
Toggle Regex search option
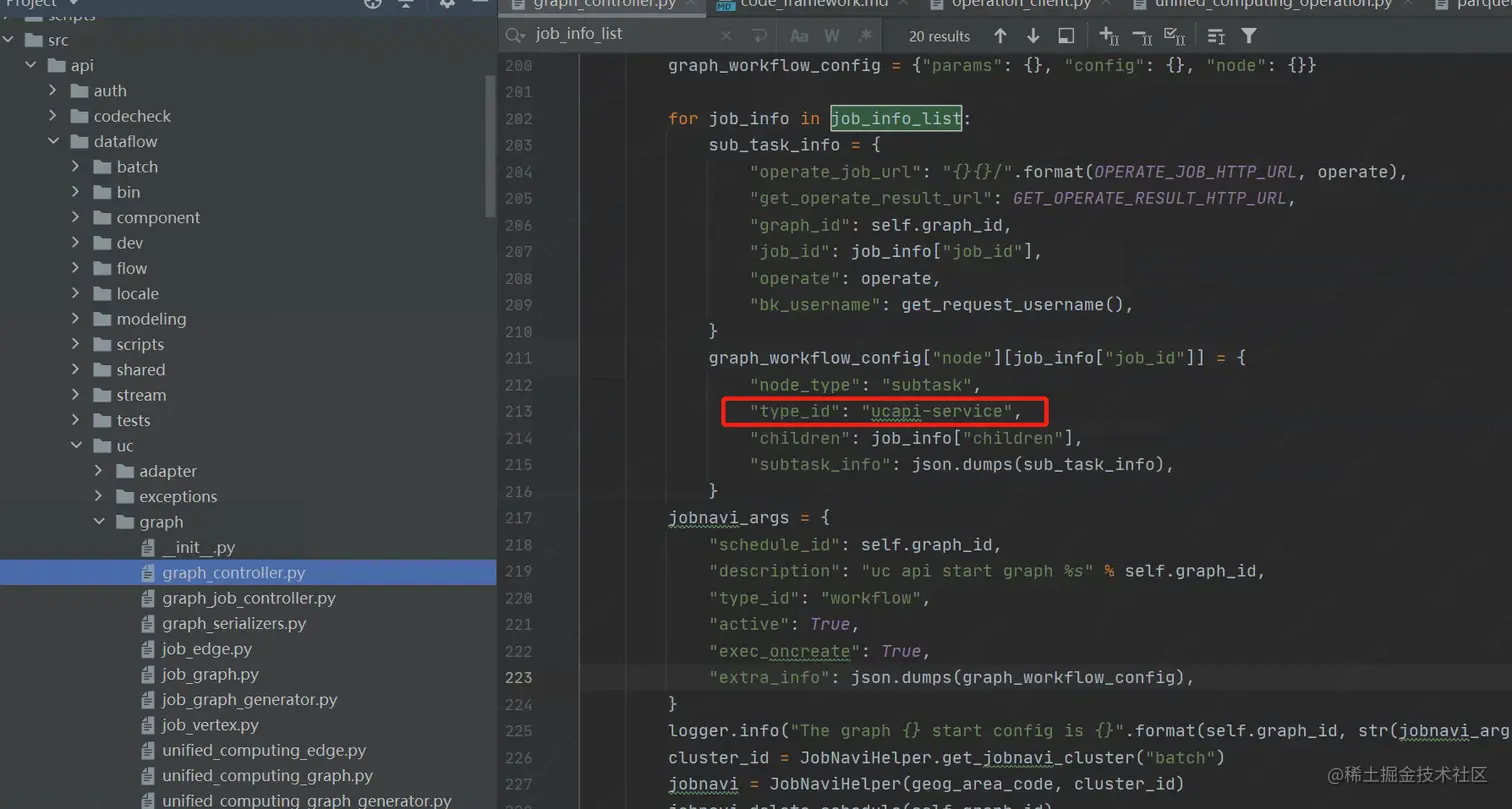(865, 35)
